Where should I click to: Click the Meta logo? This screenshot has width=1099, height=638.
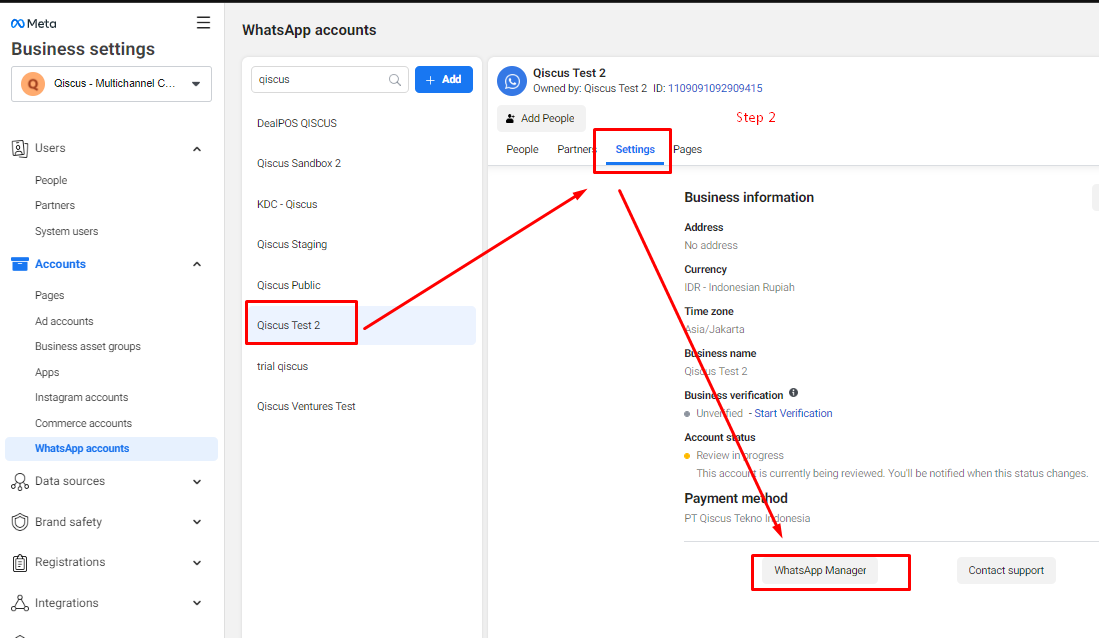tap(32, 24)
